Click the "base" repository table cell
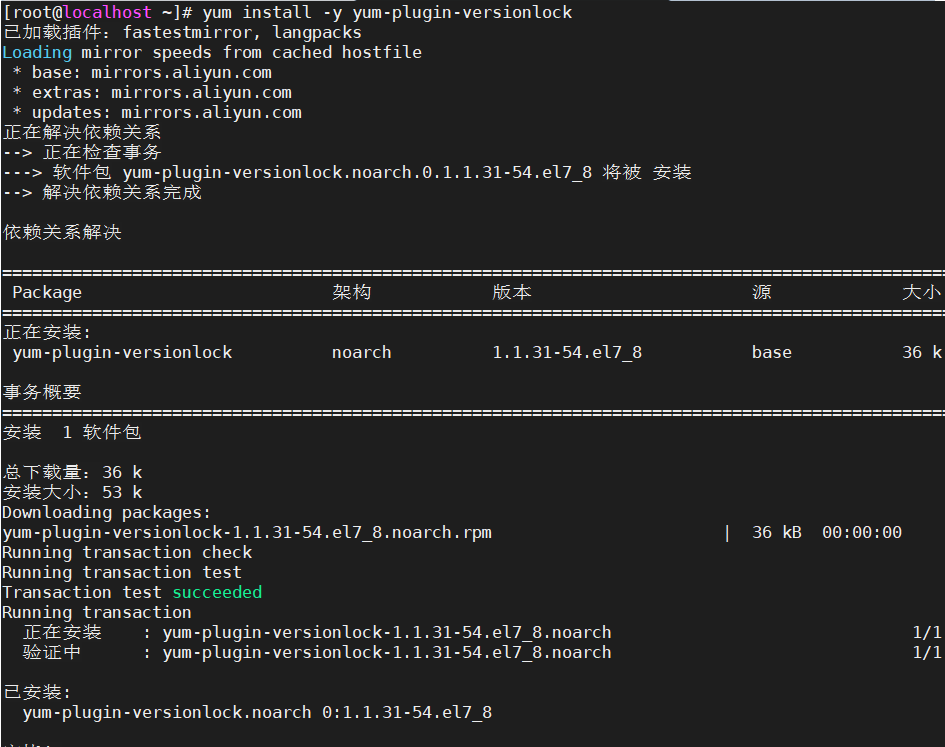The image size is (945, 747). 771,352
